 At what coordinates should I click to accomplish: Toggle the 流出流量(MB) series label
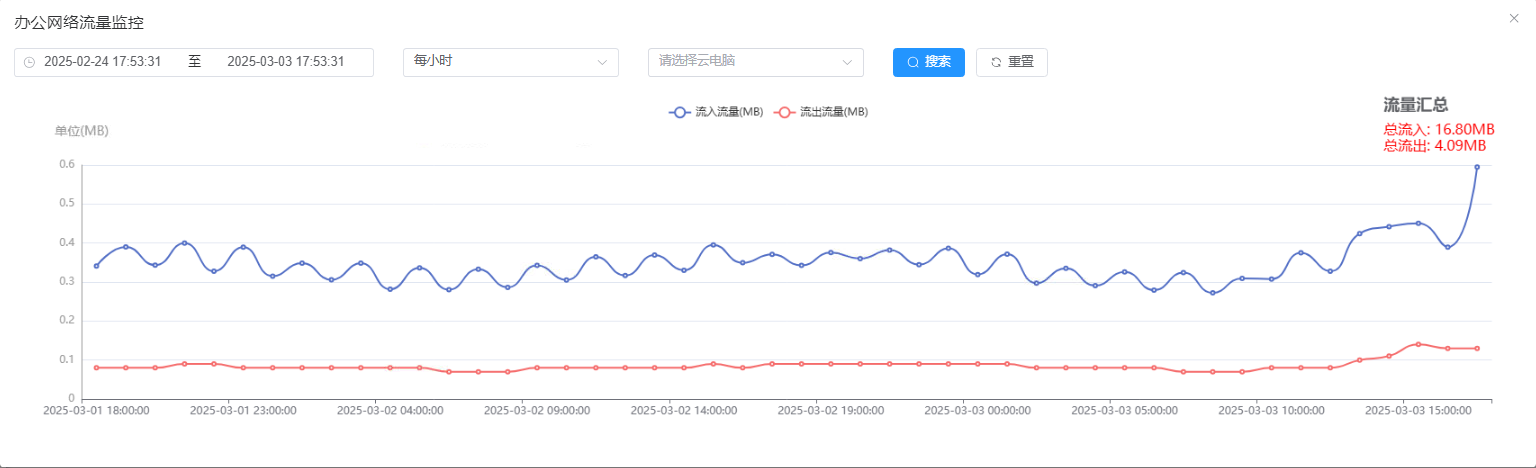834,112
